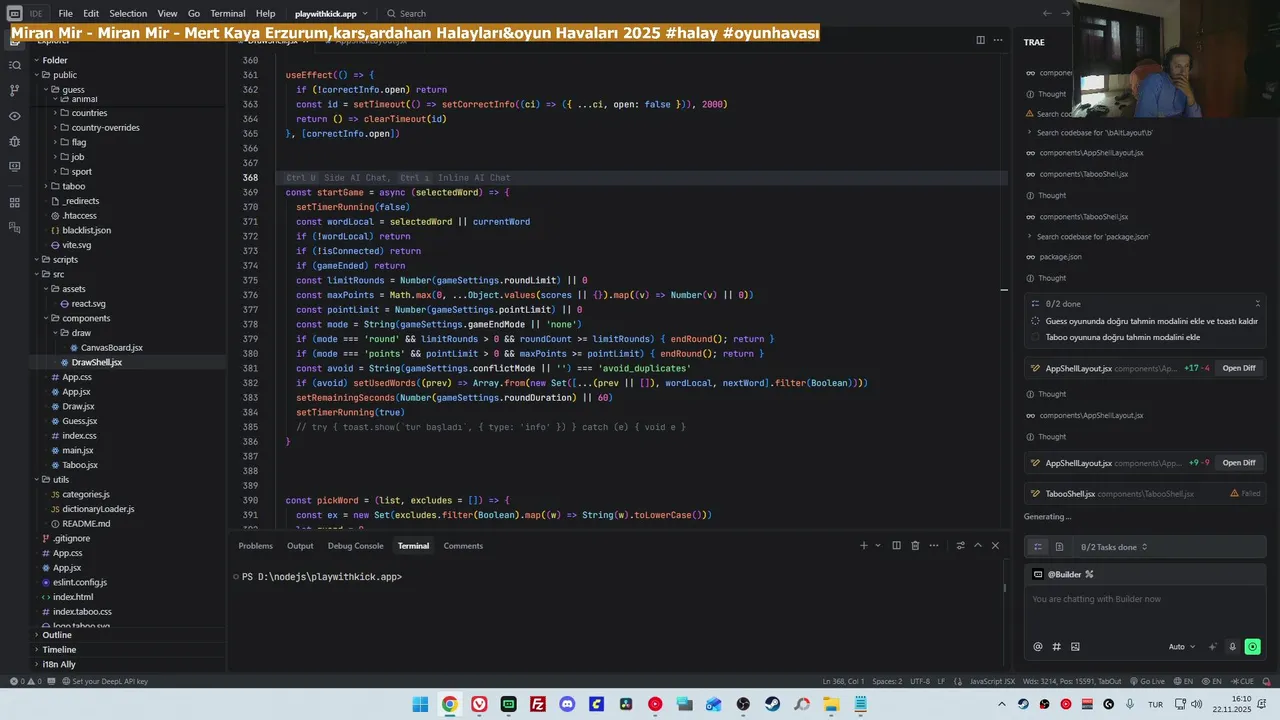1280x720 pixels.
Task: Open terminal panel ellipsis menu
Action: [934, 546]
